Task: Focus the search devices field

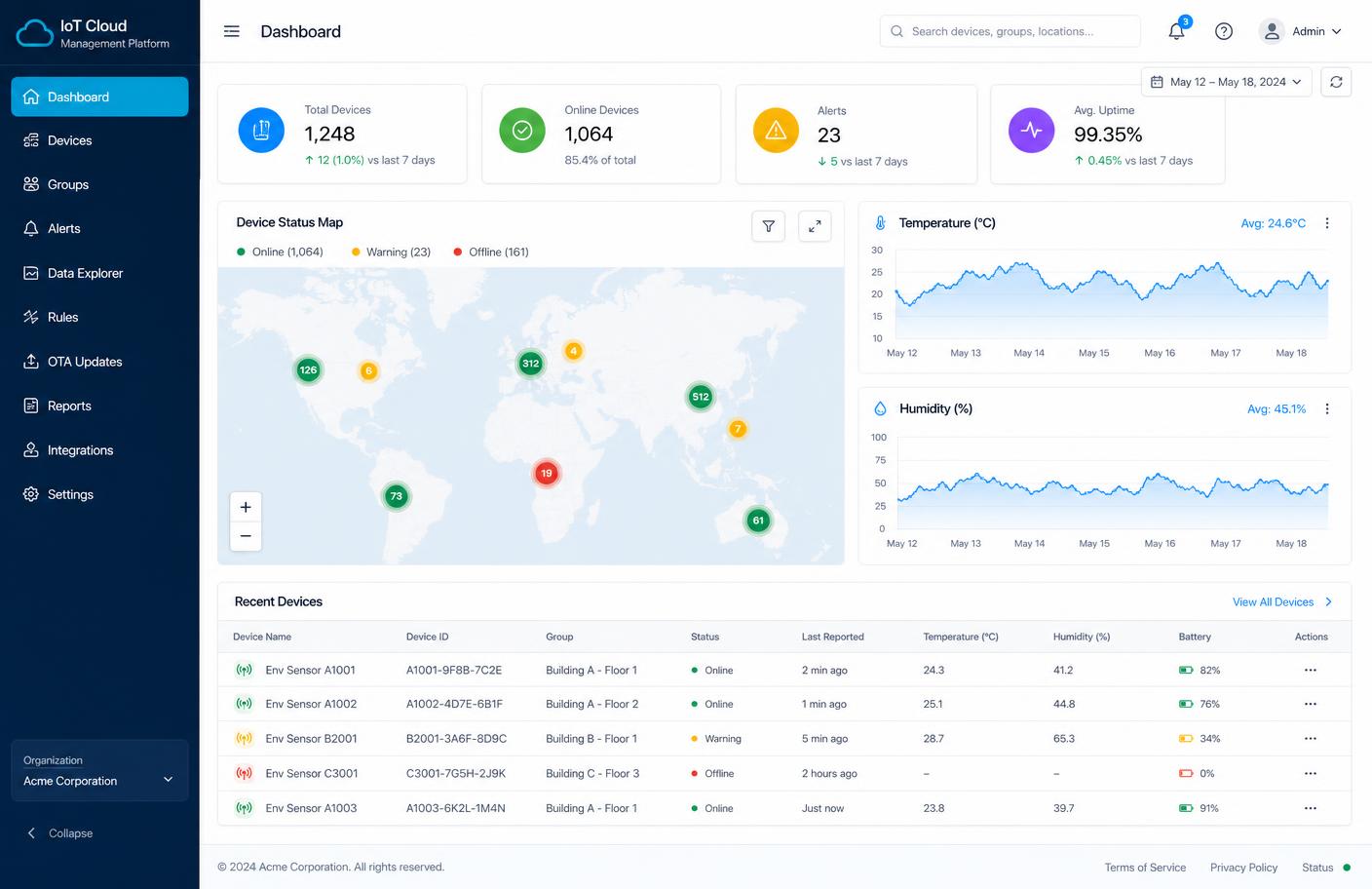Action: (x=1010, y=31)
